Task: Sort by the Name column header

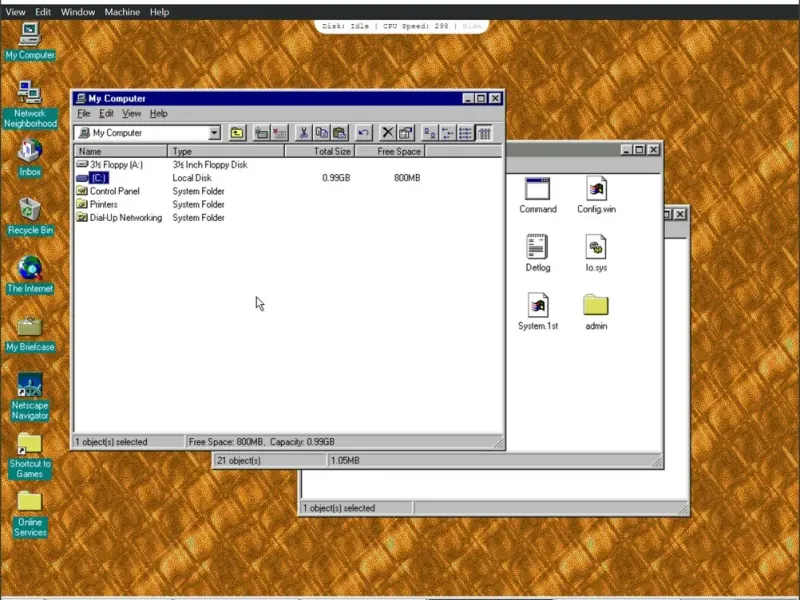Action: click(x=121, y=152)
